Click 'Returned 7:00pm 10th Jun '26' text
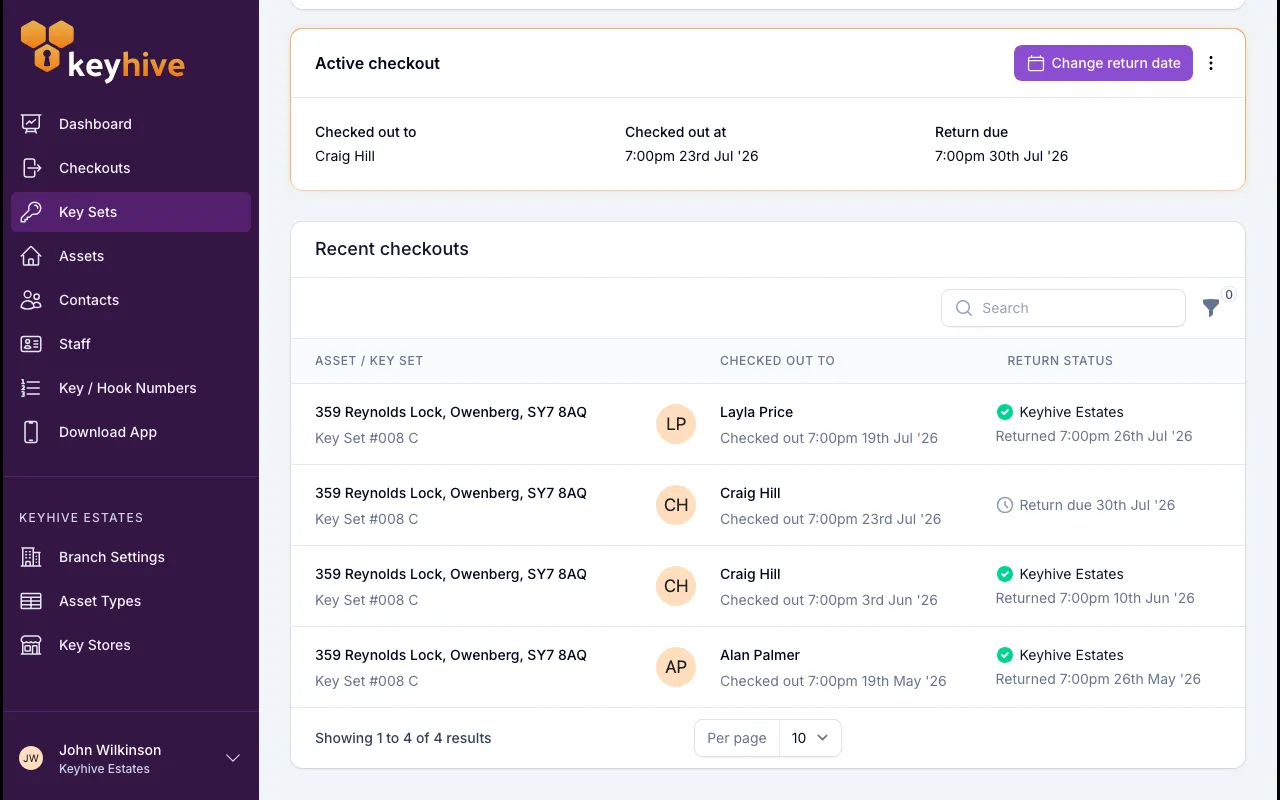This screenshot has height=800, width=1280. click(1095, 598)
